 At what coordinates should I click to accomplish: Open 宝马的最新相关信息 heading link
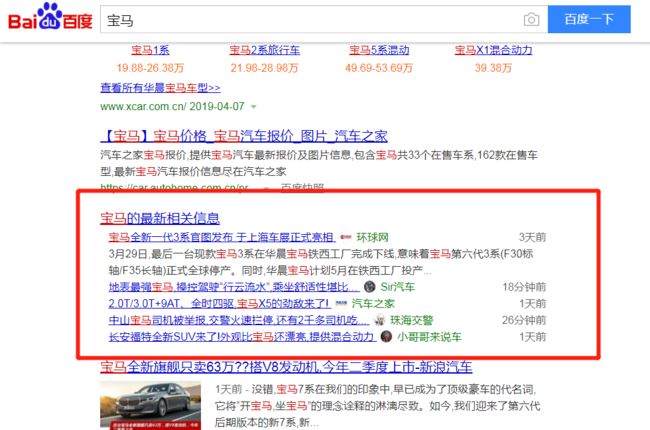[160, 218]
